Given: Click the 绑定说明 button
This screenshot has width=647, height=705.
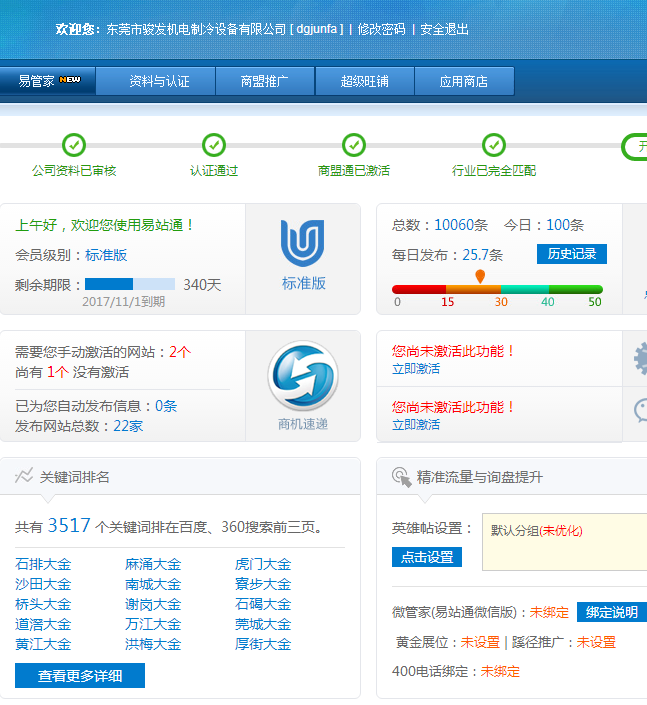Looking at the screenshot, I should pyautogui.click(x=611, y=612).
